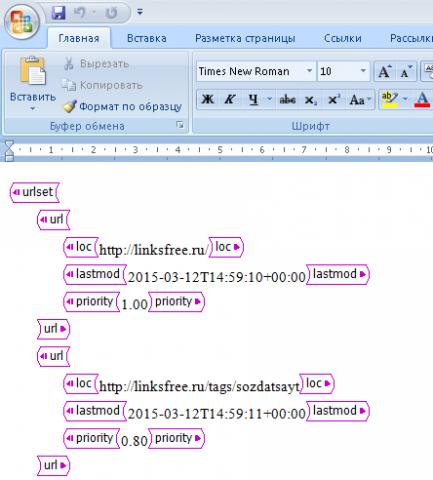Expand the font name dropdown list
This screenshot has height=480, width=433.
coord(309,71)
